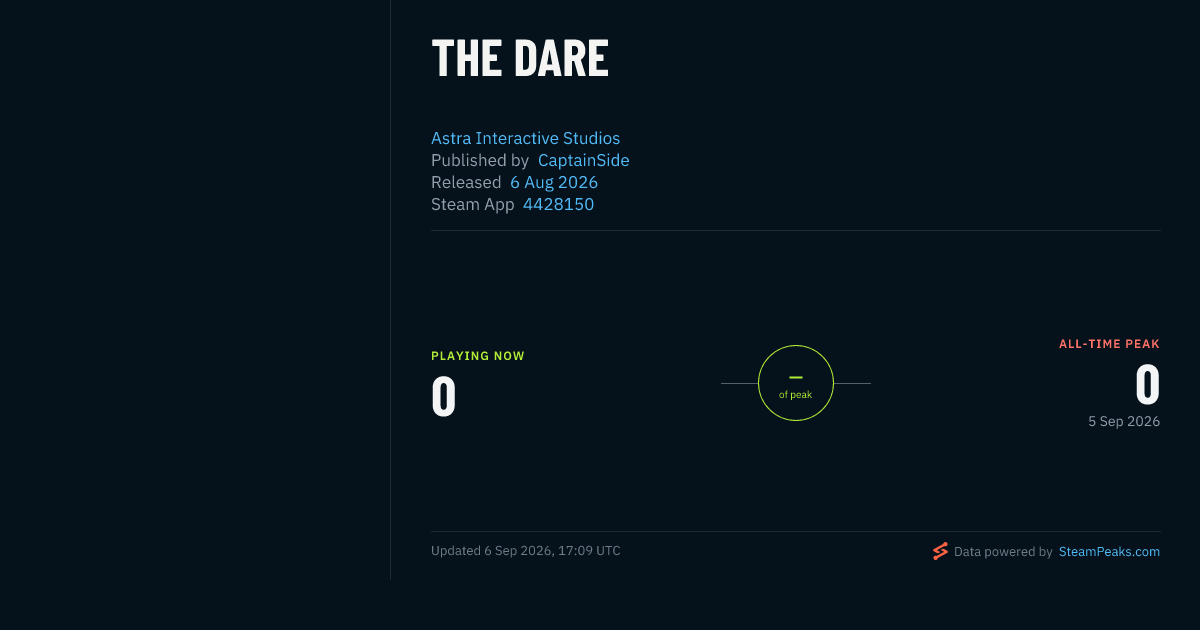Image resolution: width=1200 pixels, height=630 pixels.
Task: Click the Data powered by text
Action: (1003, 551)
